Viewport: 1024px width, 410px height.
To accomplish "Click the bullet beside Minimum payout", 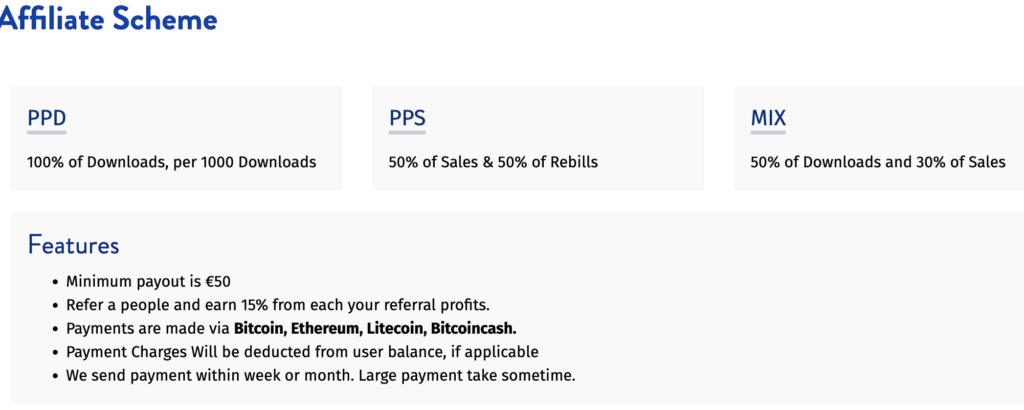I will click(54, 282).
